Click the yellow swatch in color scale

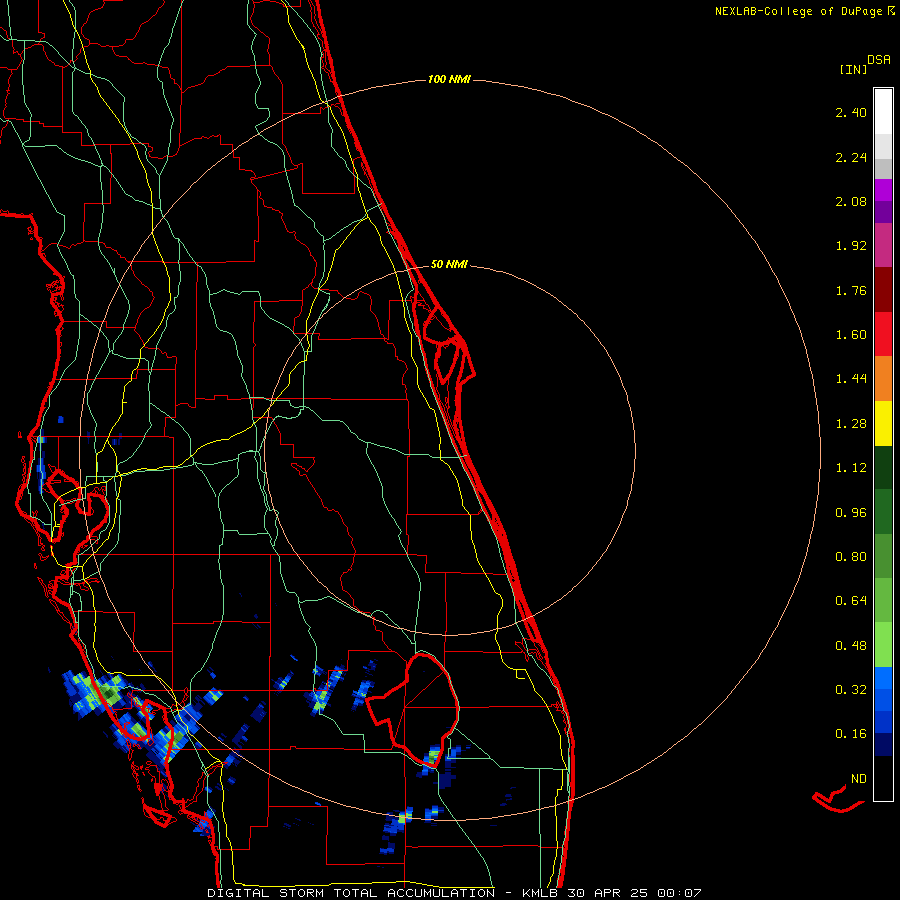(883, 423)
